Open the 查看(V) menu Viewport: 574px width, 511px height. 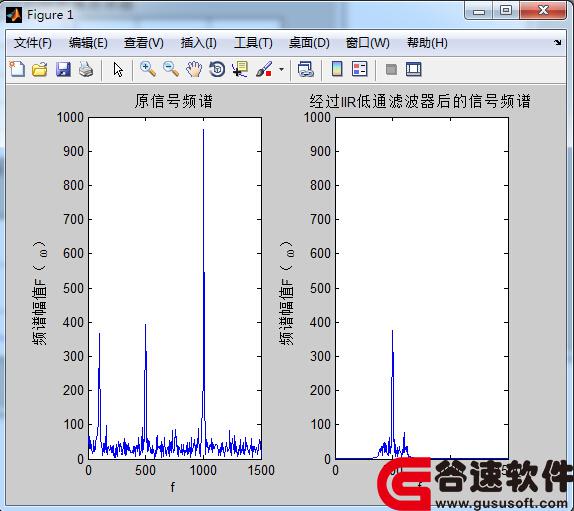(144, 43)
